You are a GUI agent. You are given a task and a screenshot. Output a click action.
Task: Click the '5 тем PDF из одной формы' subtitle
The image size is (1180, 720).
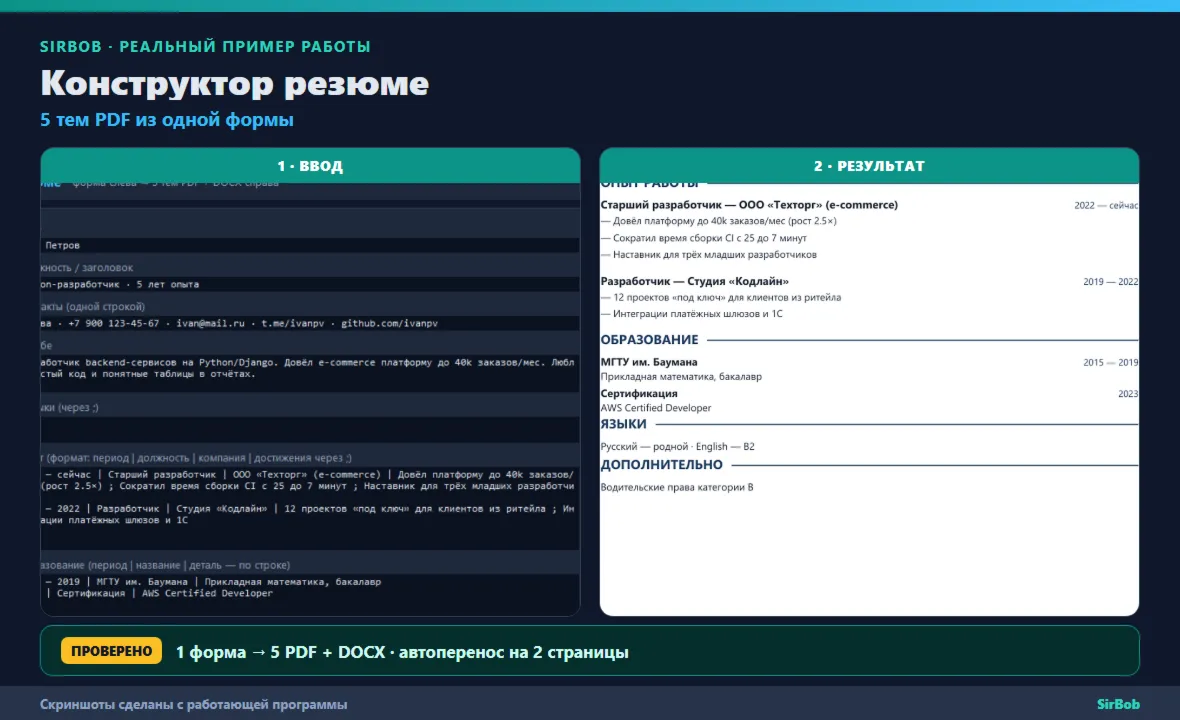166,120
